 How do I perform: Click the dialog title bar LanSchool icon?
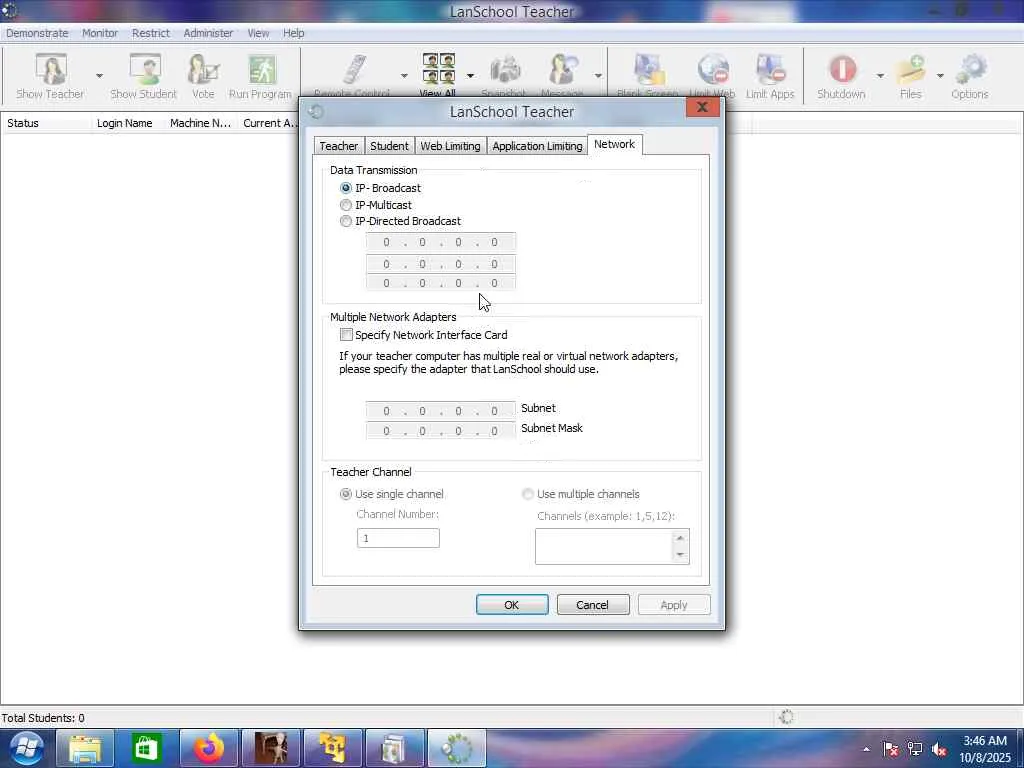coord(316,112)
